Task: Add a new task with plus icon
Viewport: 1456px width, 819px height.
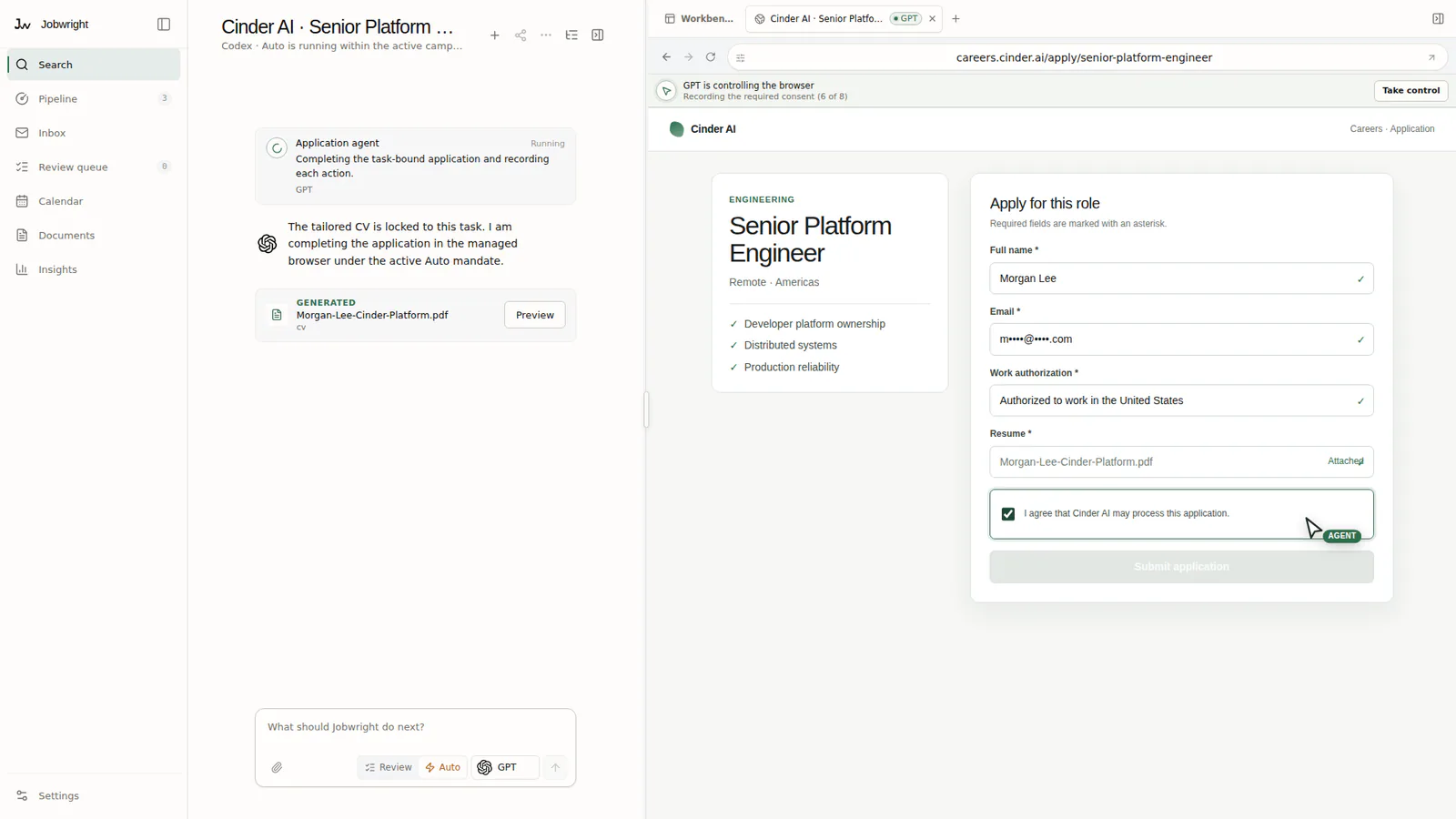Action: click(494, 35)
